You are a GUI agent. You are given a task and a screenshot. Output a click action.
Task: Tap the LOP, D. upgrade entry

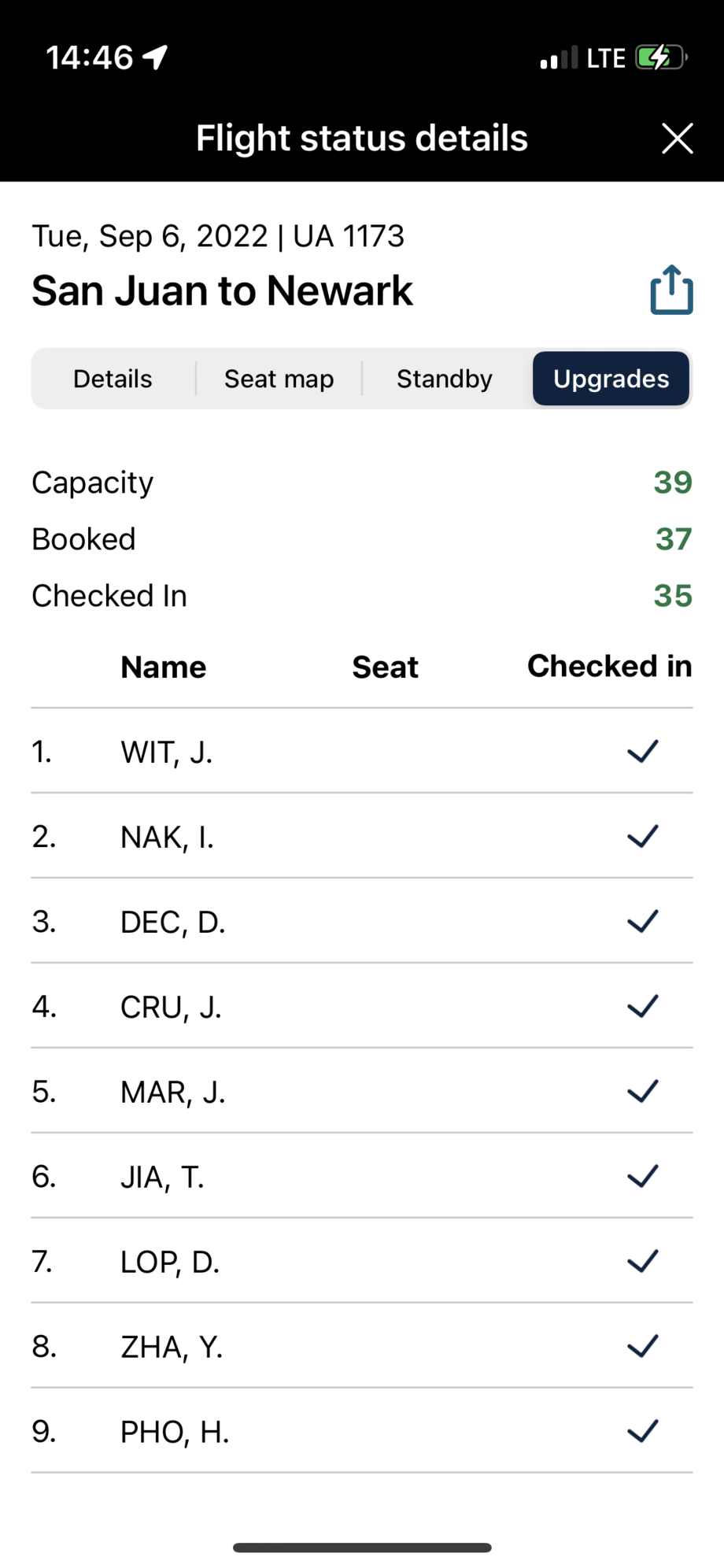(x=170, y=1262)
